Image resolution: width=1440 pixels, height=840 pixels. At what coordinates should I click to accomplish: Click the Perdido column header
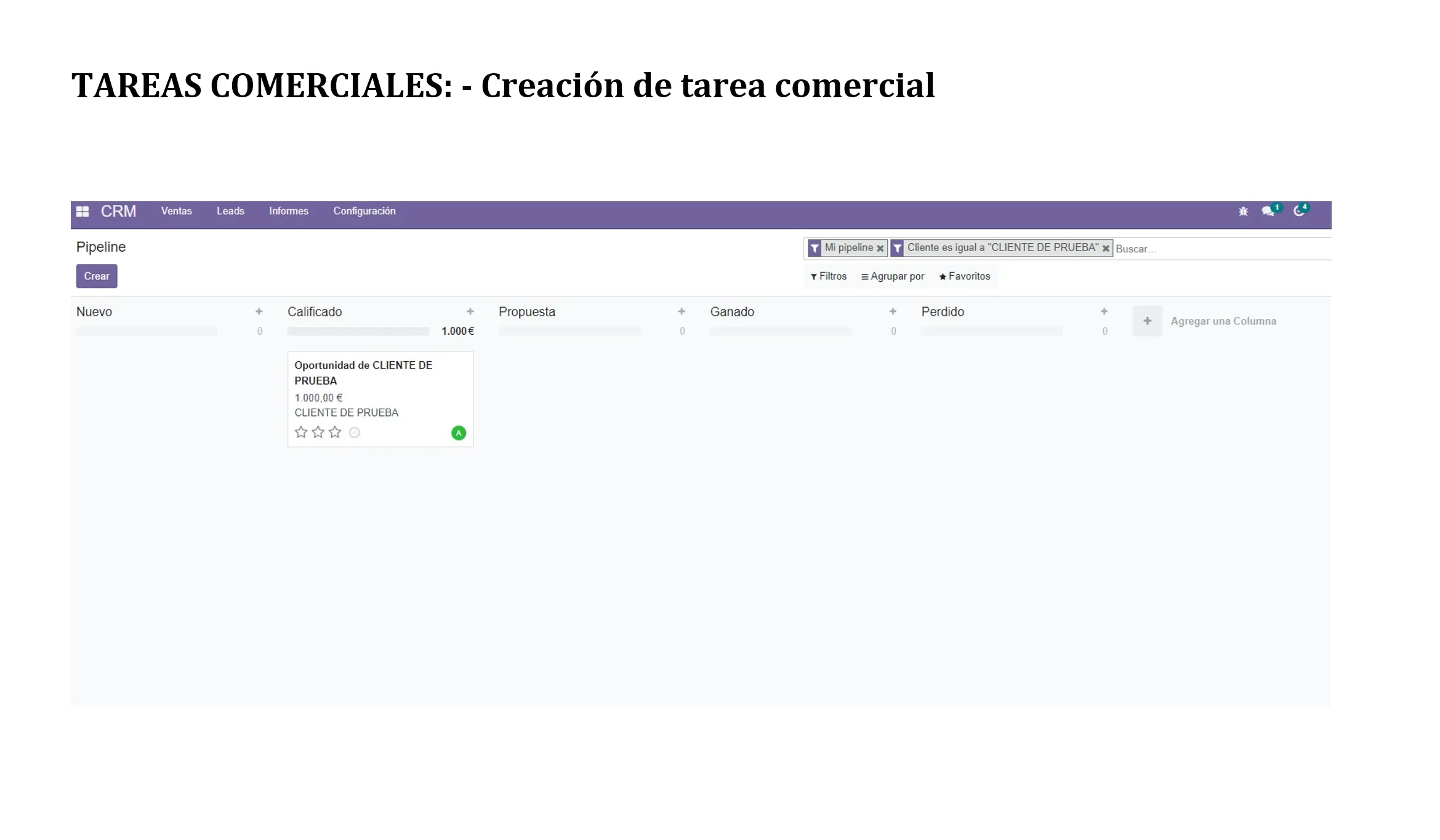point(943,312)
